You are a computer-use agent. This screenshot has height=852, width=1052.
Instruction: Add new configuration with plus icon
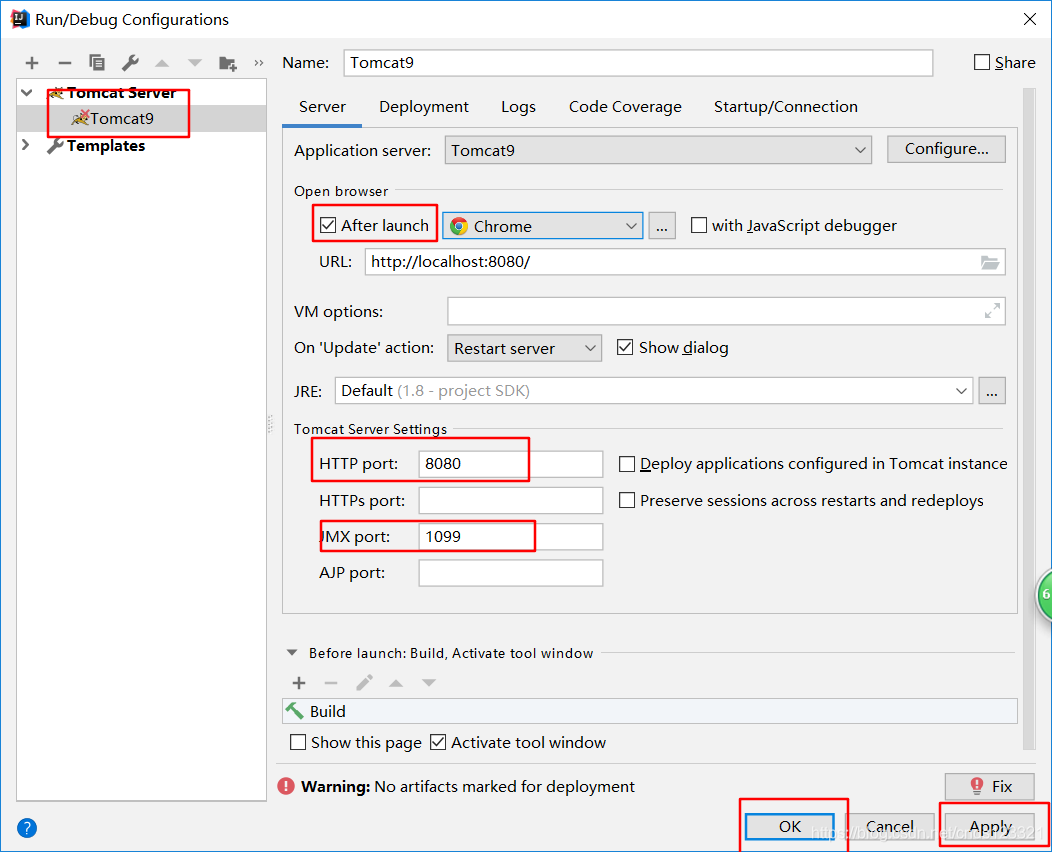[32, 63]
